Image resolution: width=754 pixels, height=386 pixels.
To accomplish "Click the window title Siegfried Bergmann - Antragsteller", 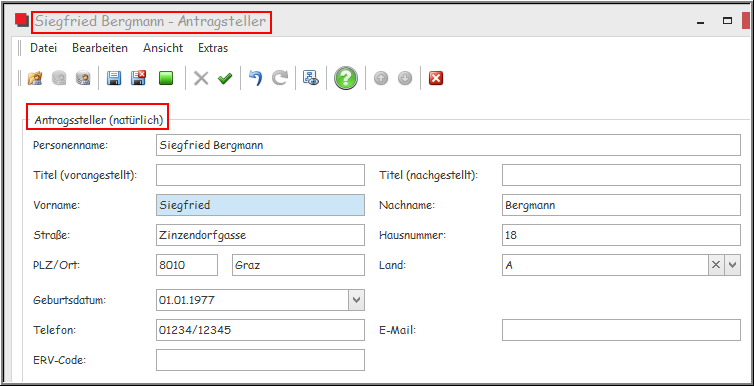I will (x=151, y=22).
